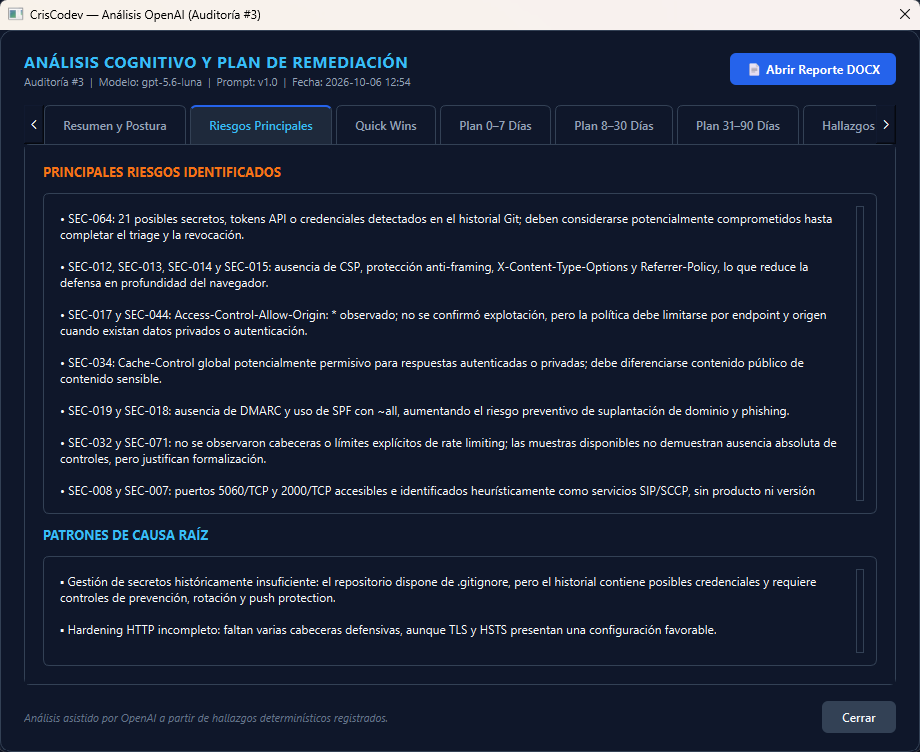
Task: Go to the Plan 0–7 Días tab
Action: [495, 126]
